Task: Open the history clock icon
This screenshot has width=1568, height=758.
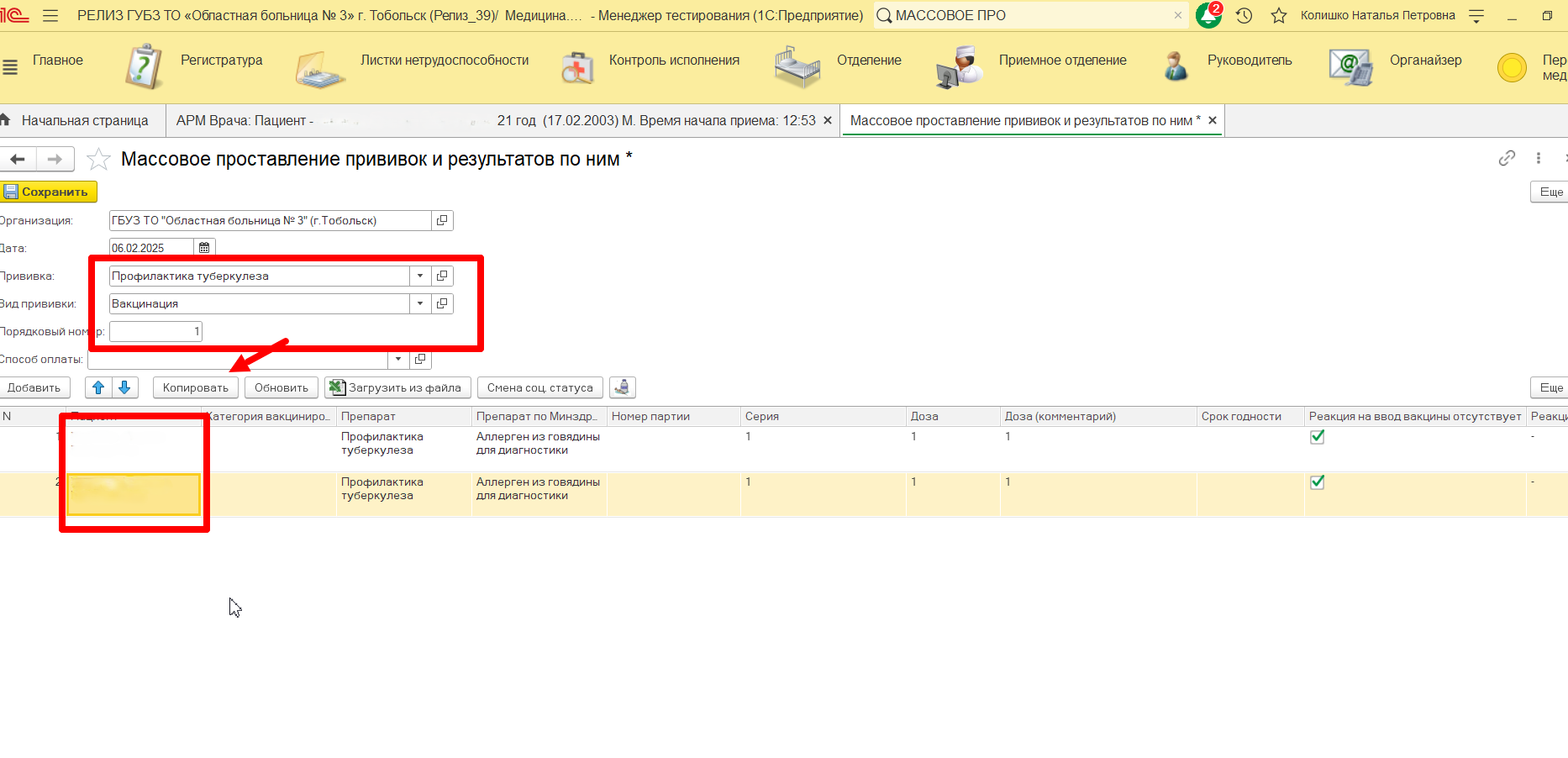Action: pos(1244,16)
